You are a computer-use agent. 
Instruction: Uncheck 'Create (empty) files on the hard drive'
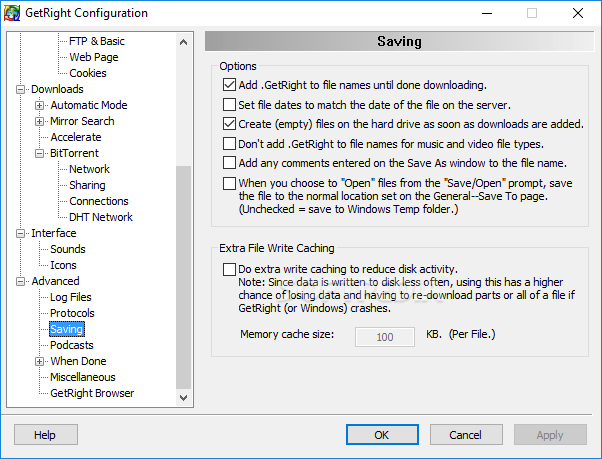click(x=229, y=124)
